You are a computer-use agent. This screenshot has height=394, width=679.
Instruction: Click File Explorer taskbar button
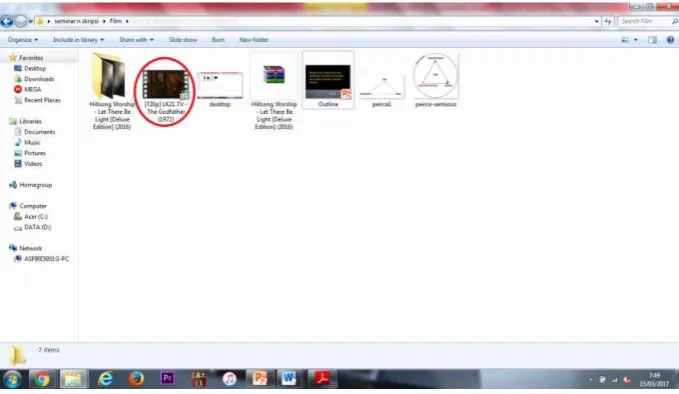(x=73, y=379)
